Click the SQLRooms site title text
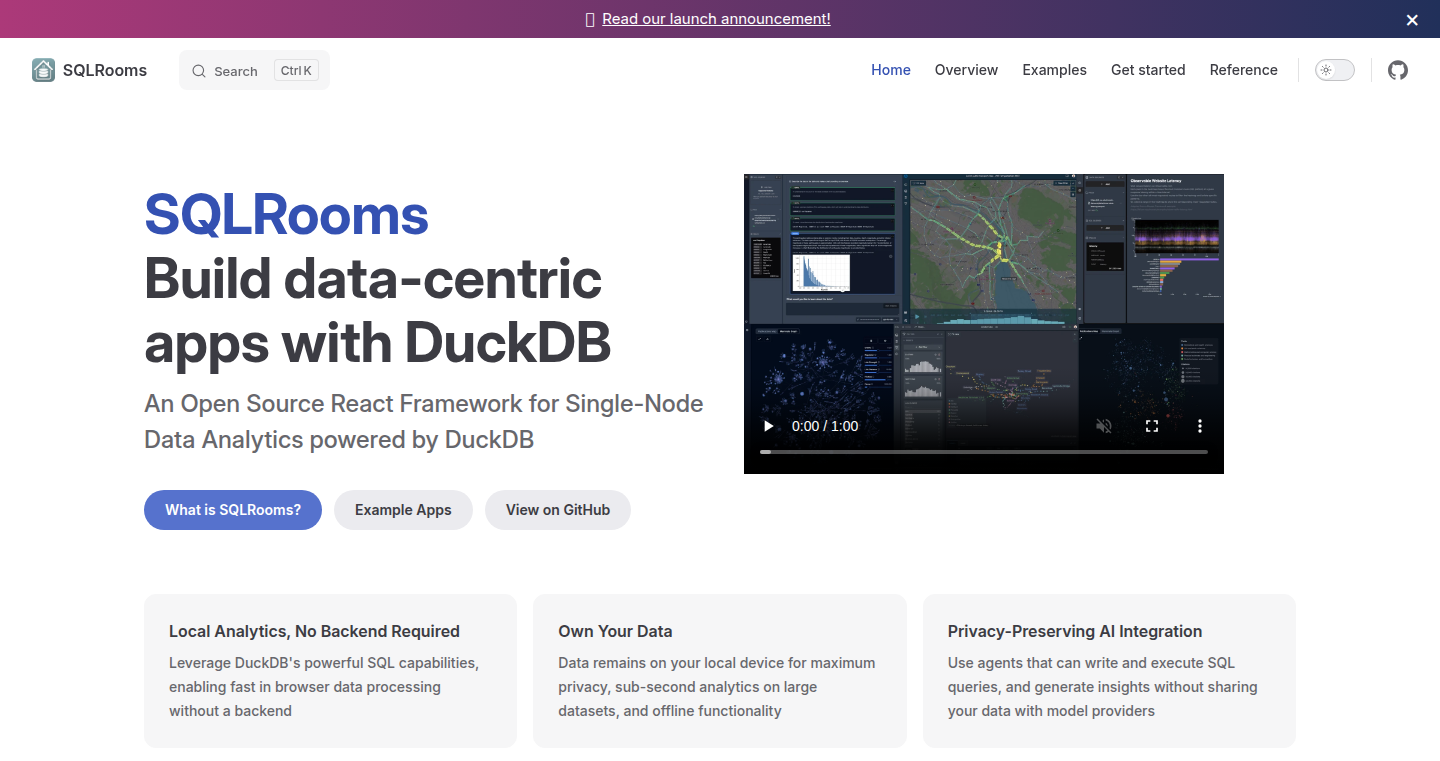The width and height of the screenshot is (1440, 761). (105, 70)
